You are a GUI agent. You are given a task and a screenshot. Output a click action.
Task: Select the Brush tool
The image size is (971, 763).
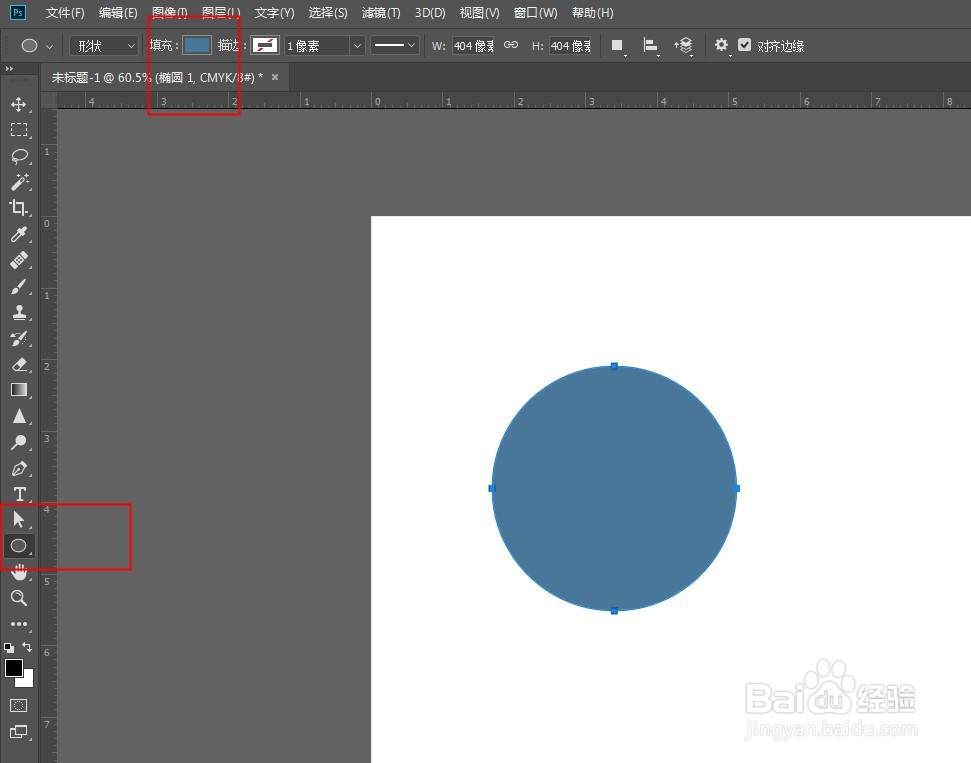point(19,286)
